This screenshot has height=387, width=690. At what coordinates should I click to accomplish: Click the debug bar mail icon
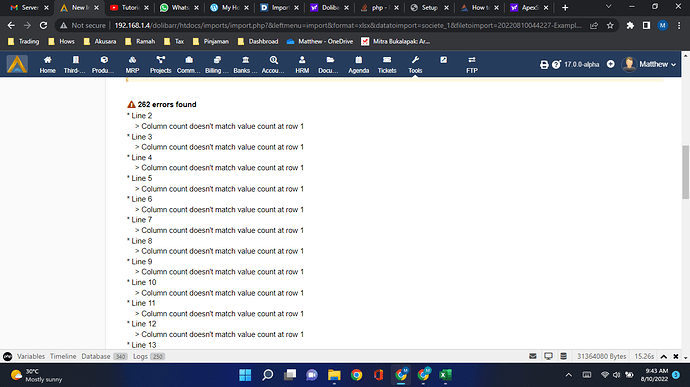coord(532,356)
